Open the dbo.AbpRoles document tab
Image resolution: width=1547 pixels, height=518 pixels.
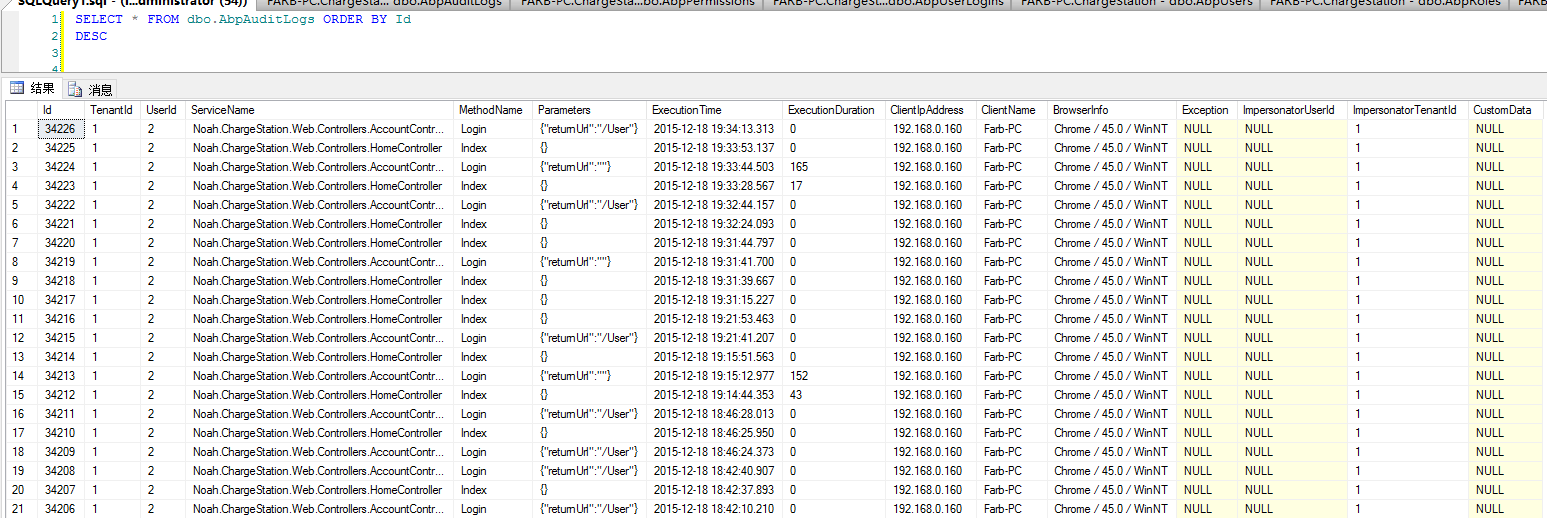point(1386,4)
